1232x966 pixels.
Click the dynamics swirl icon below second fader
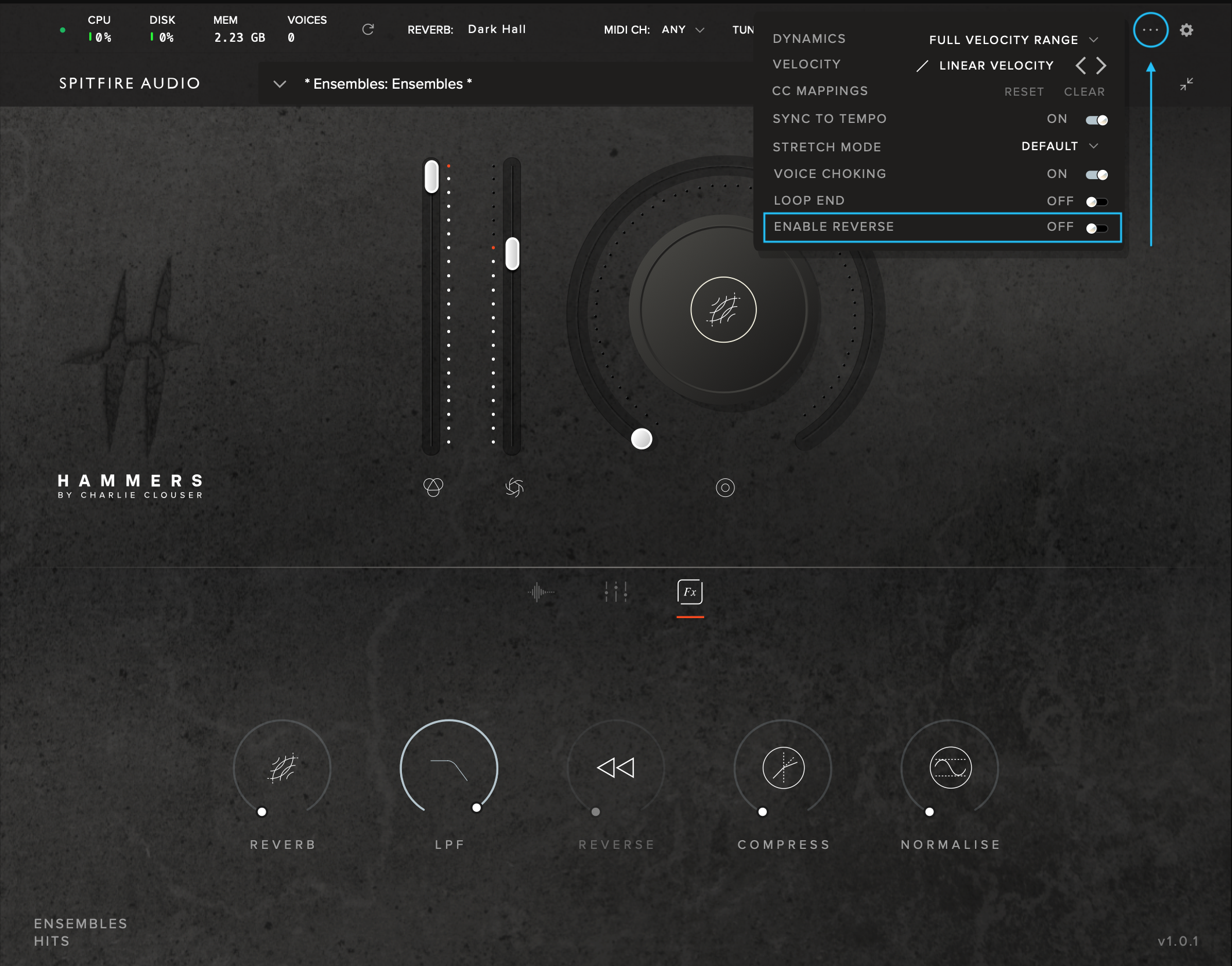(x=514, y=487)
